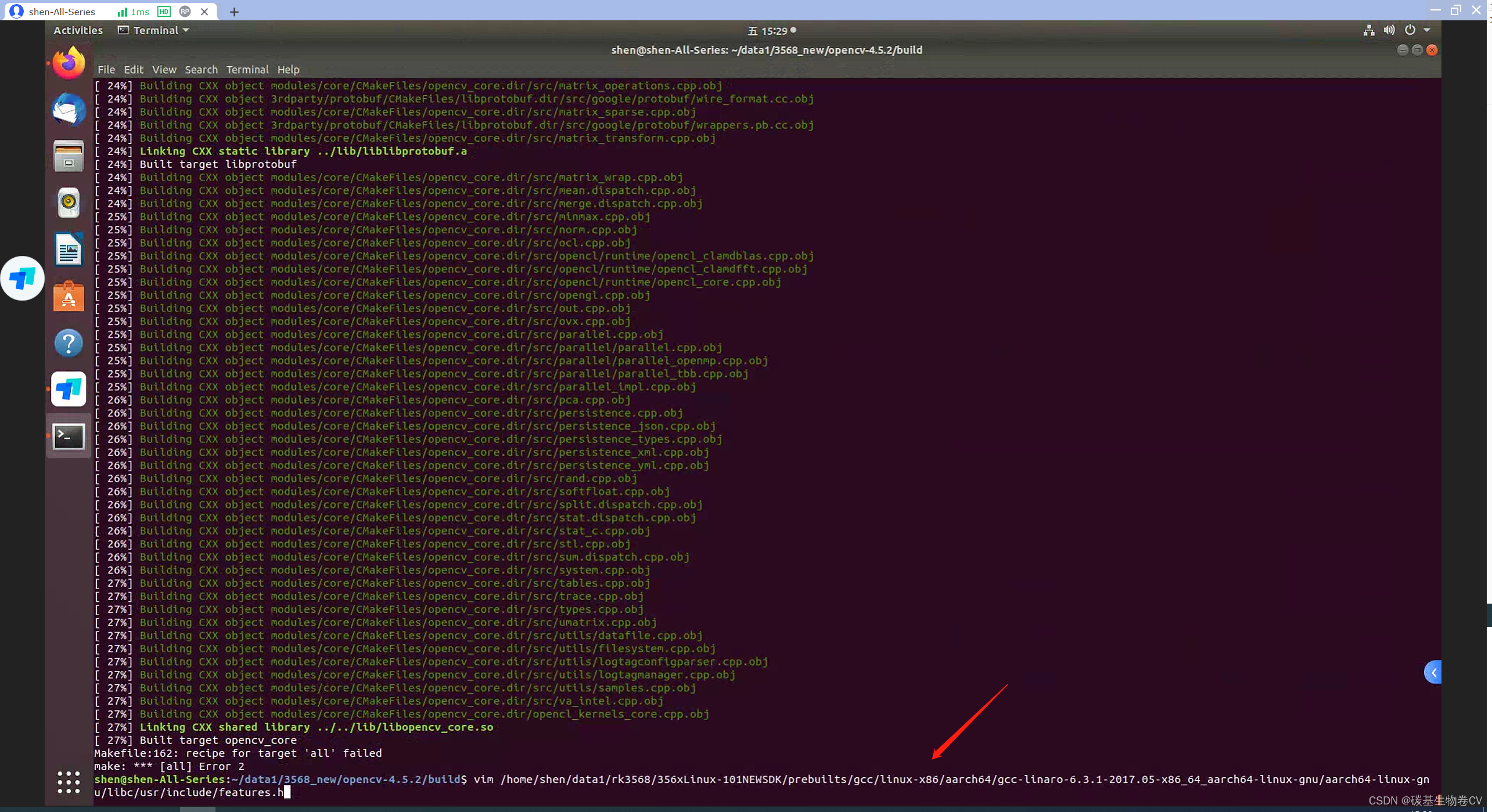Click the RP badge icon in tab
The height and width of the screenshot is (812, 1492).
coord(185,12)
